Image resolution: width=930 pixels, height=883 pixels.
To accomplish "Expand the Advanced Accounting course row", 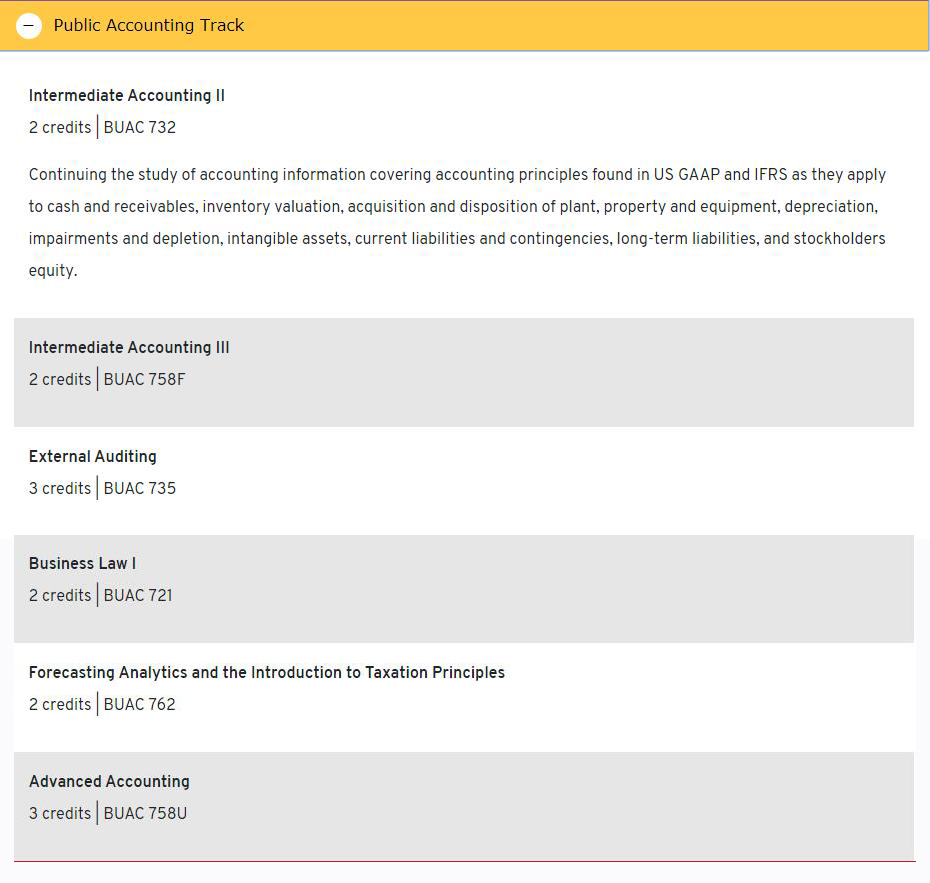I will (109, 782).
